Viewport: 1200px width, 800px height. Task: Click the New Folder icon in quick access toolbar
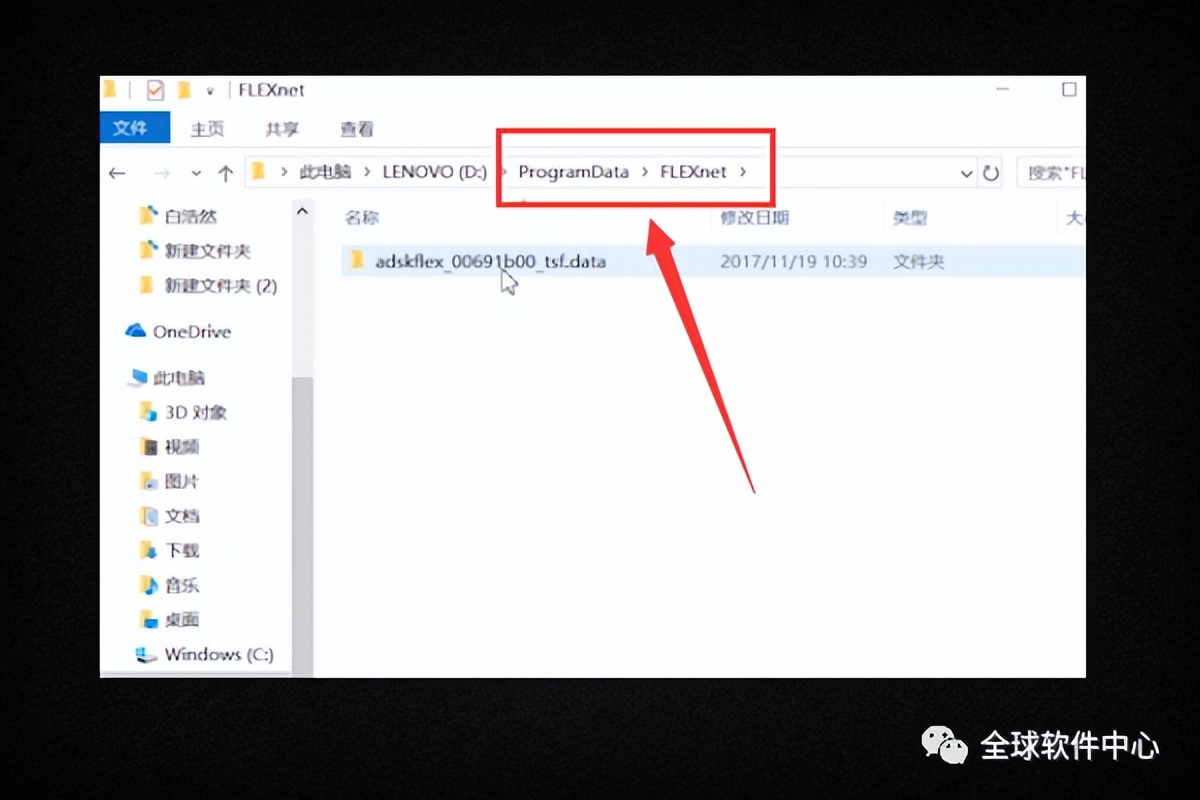pos(184,90)
